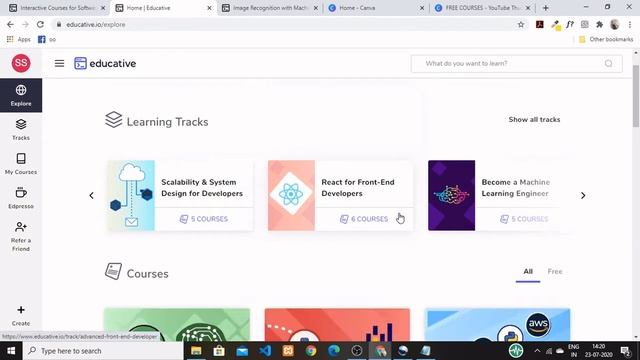Open the red course card thumbnail
Image resolution: width=640 pixels, height=360 pixels.
(x=337, y=325)
